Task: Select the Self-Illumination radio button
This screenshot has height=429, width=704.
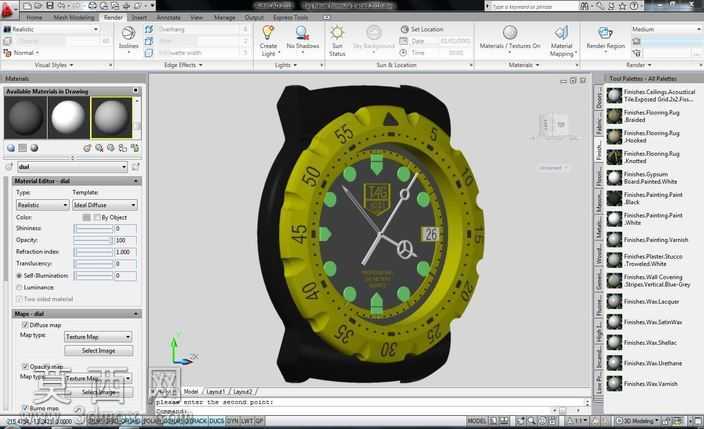Action: click(19, 275)
